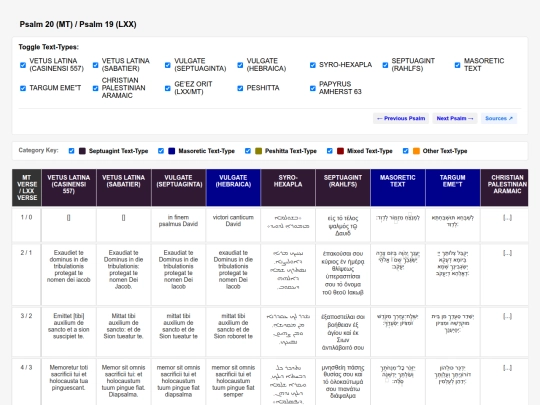Toggle the Syro-Hexapla checkbox
Image resolution: width=540 pixels, height=405 pixels.
(313, 65)
